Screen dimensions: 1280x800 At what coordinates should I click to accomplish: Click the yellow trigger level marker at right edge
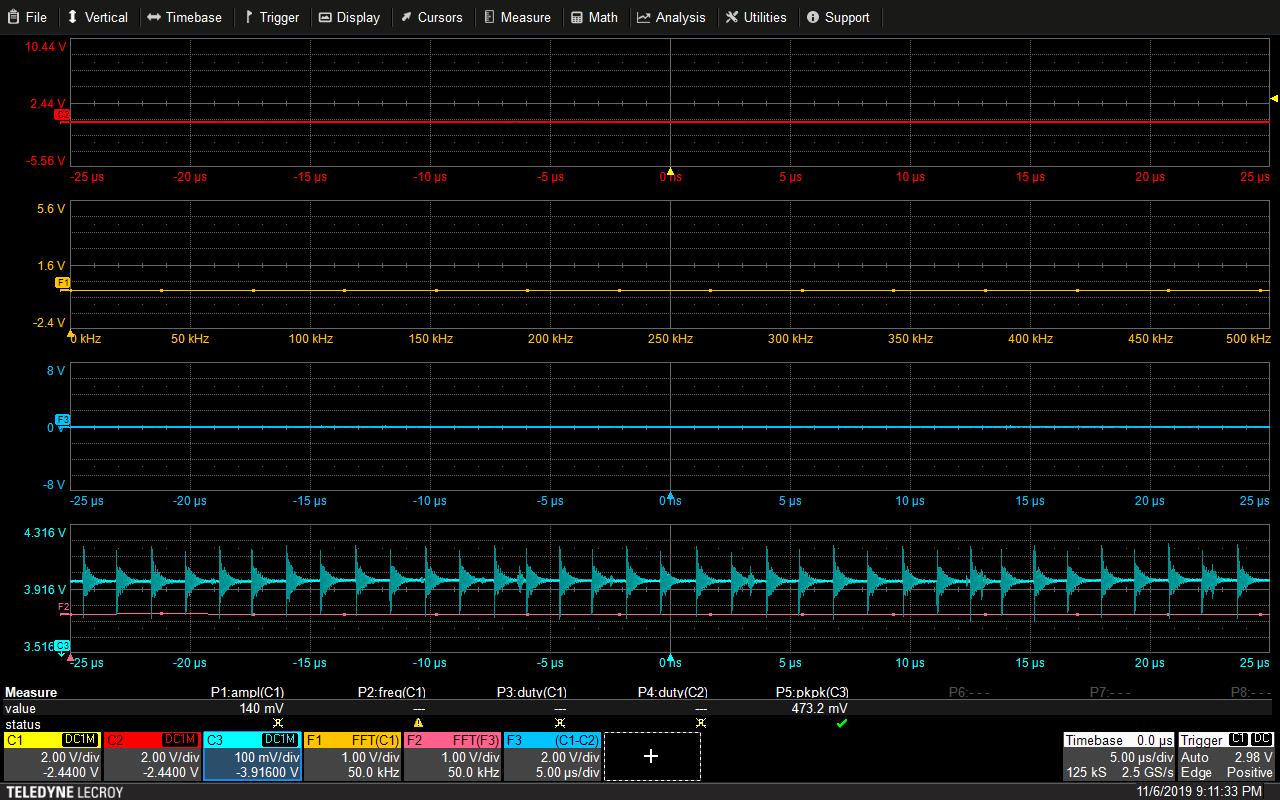click(1274, 98)
